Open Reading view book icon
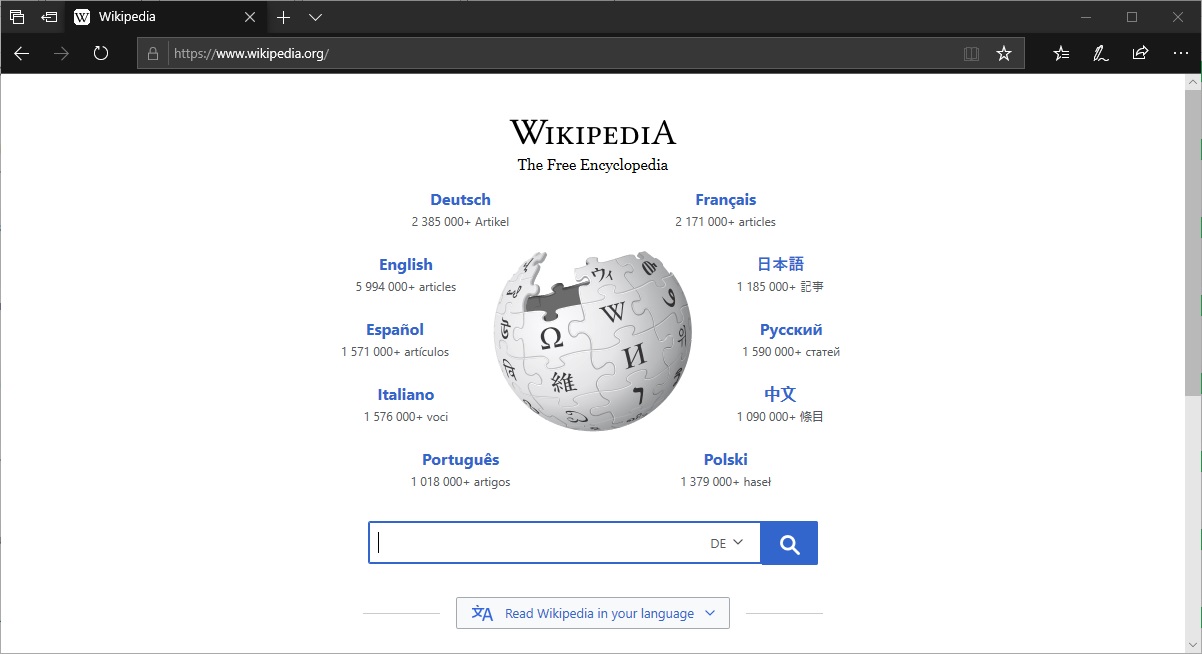This screenshot has height=654, width=1202. 971,54
